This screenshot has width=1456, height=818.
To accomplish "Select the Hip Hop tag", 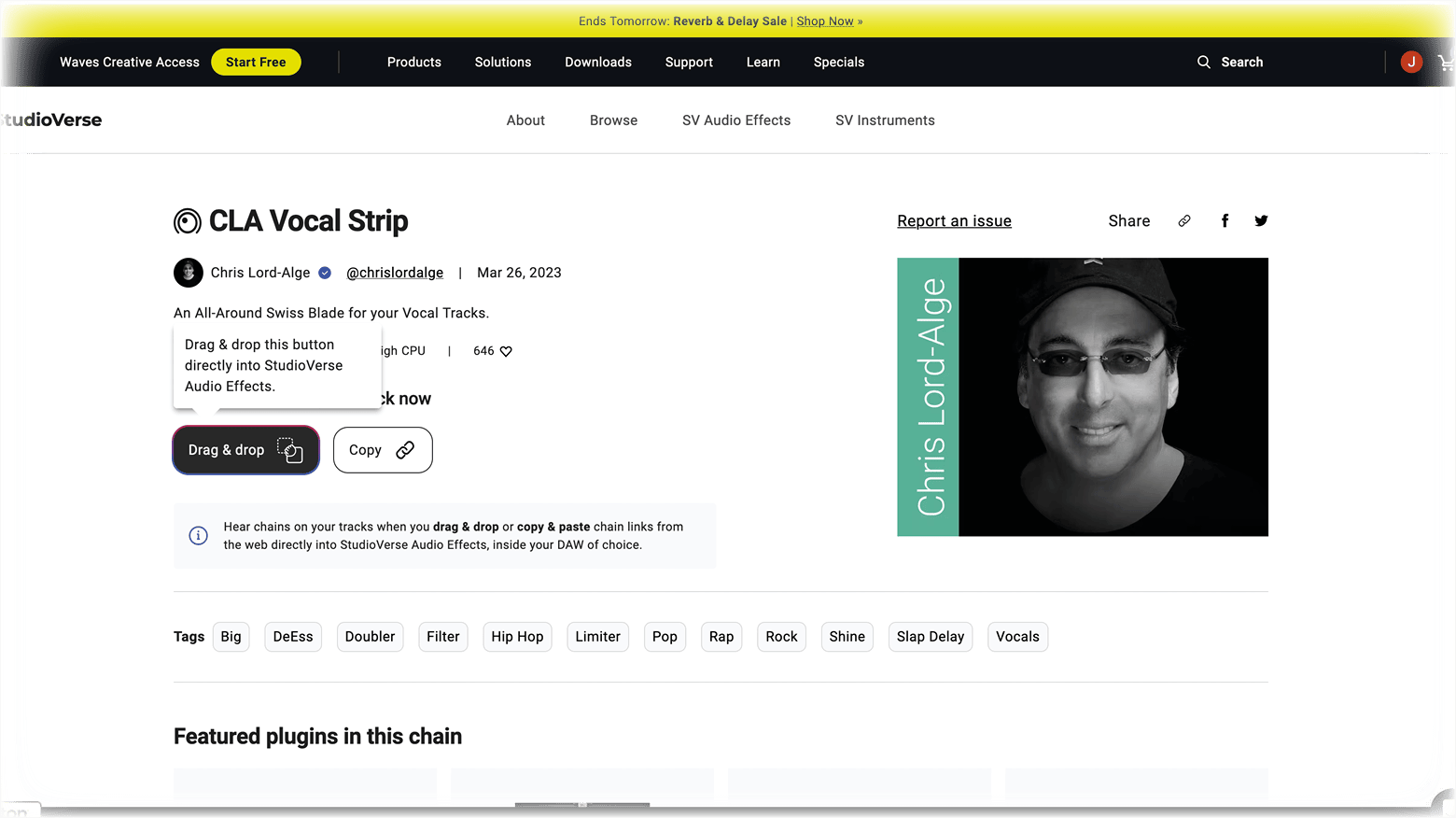I will click(517, 637).
